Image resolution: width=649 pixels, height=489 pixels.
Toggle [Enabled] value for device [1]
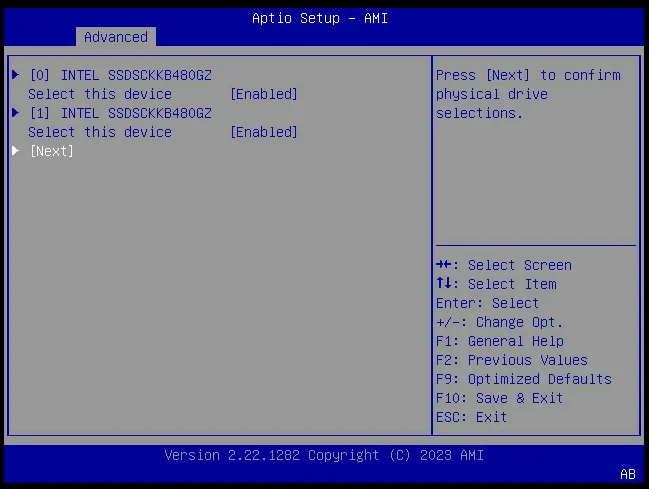click(264, 132)
